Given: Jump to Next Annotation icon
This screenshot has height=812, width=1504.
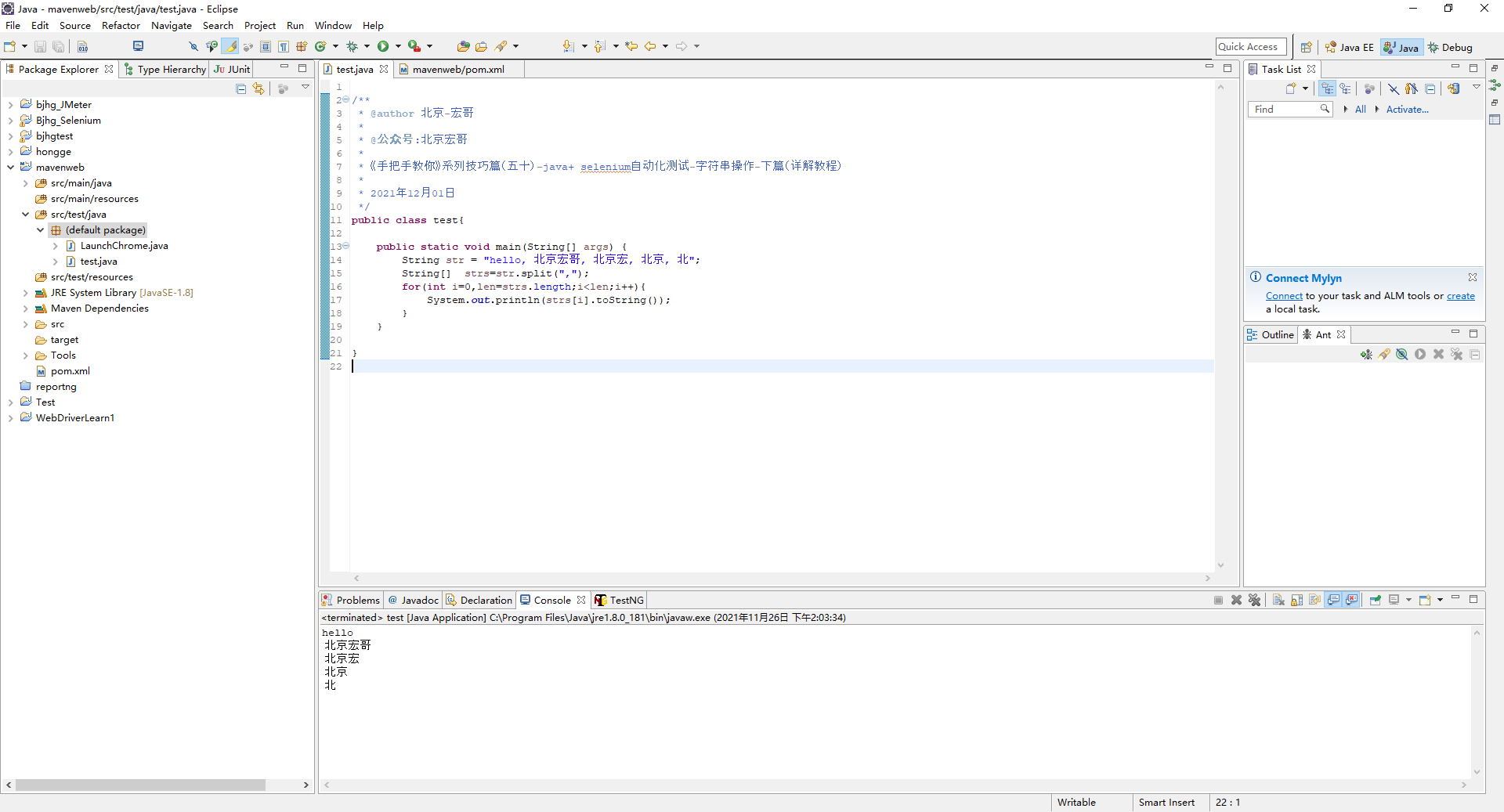Looking at the screenshot, I should (x=569, y=46).
